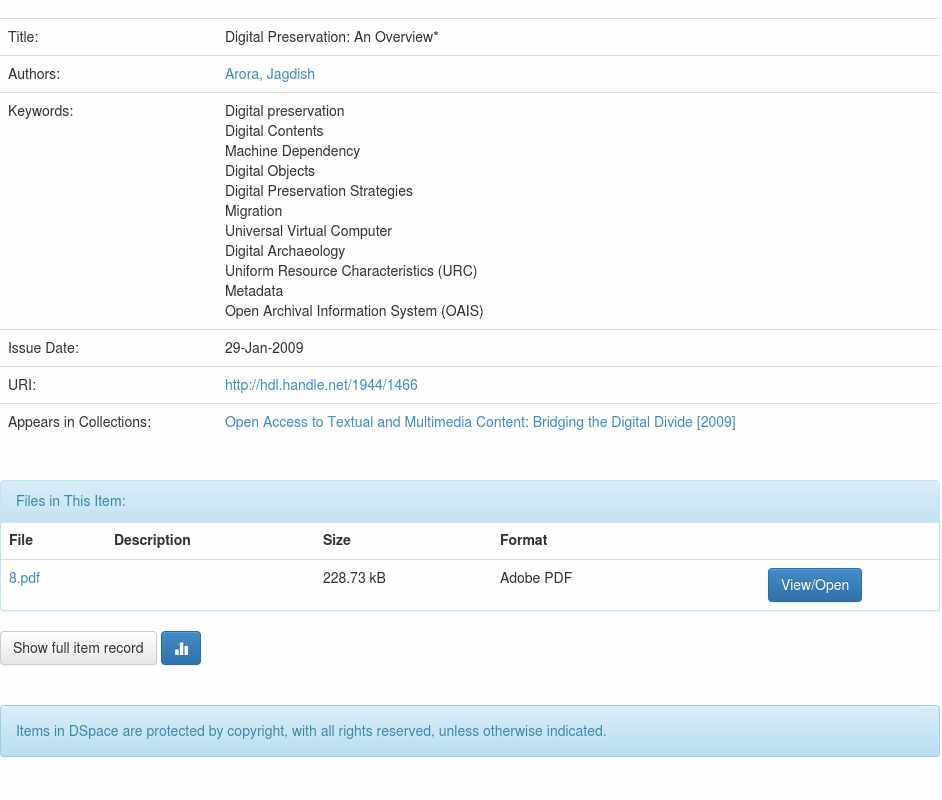Screen dimensions: 942x800
Task: Click the issue date 29-Jan-2009
Action: pos(264,348)
